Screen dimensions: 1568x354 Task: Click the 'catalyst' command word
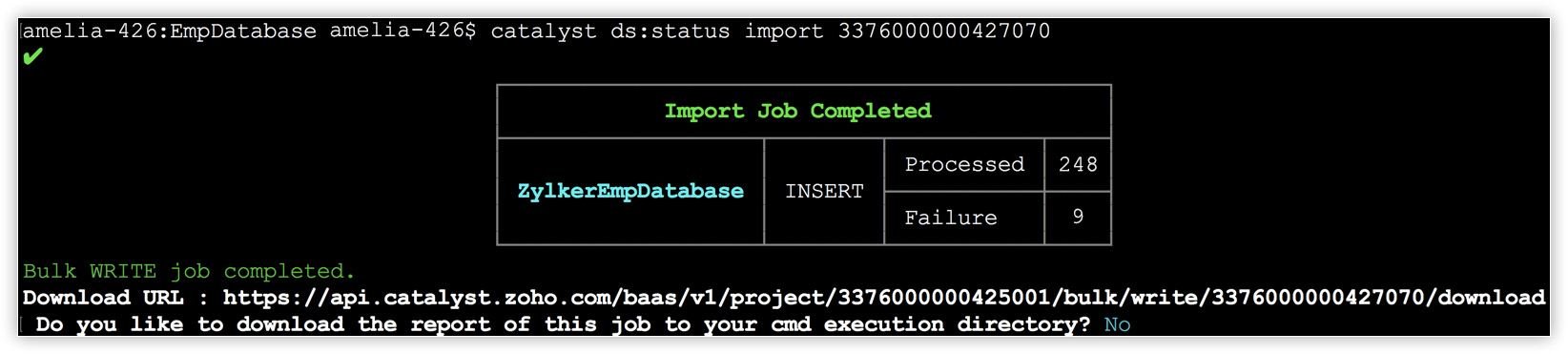[544, 31]
